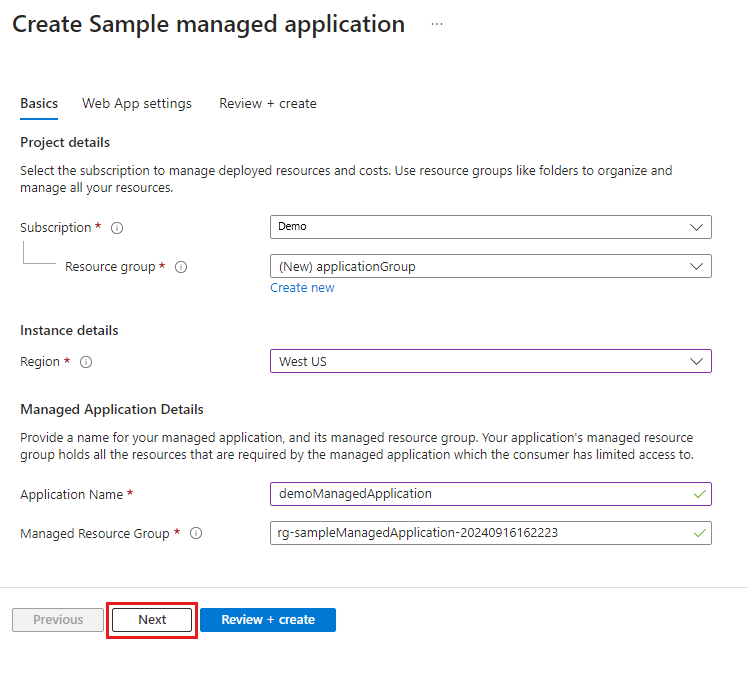Click the Previous button

(58, 620)
